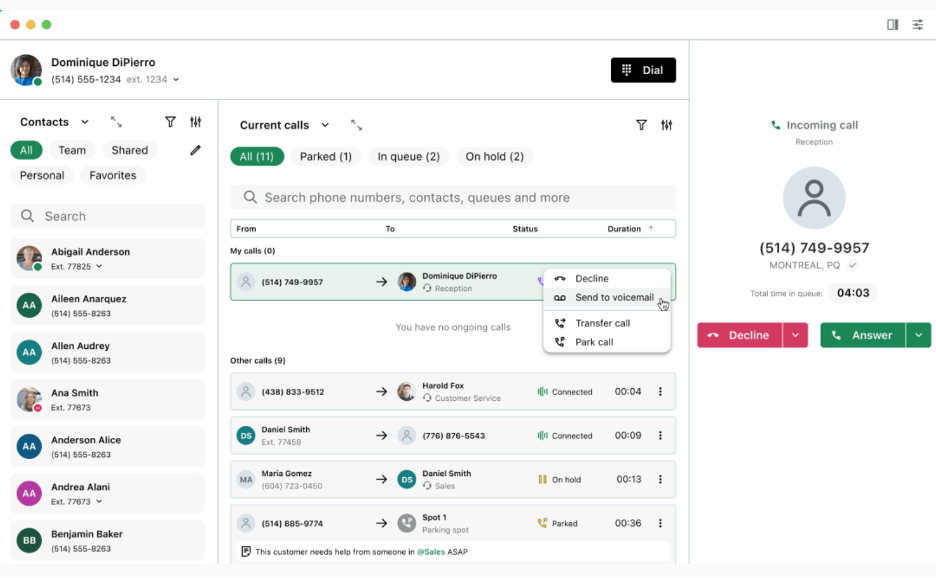Expand the Answer options arrow
936x578 pixels.
pos(919,335)
